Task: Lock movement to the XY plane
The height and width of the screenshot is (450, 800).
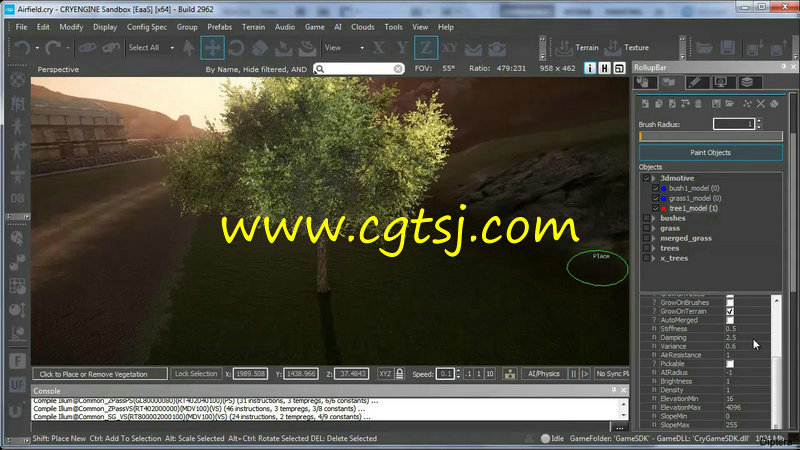Action: (x=449, y=48)
